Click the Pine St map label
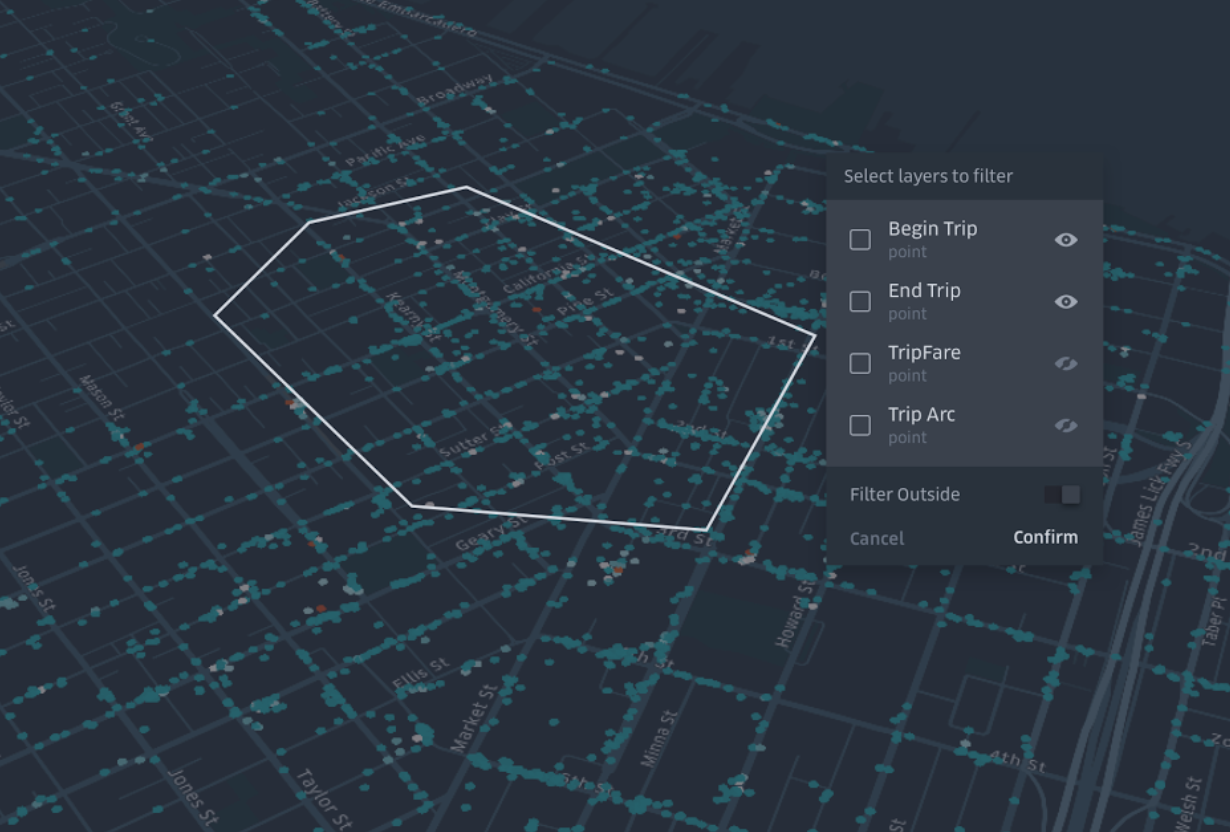The image size is (1230, 832). [585, 301]
